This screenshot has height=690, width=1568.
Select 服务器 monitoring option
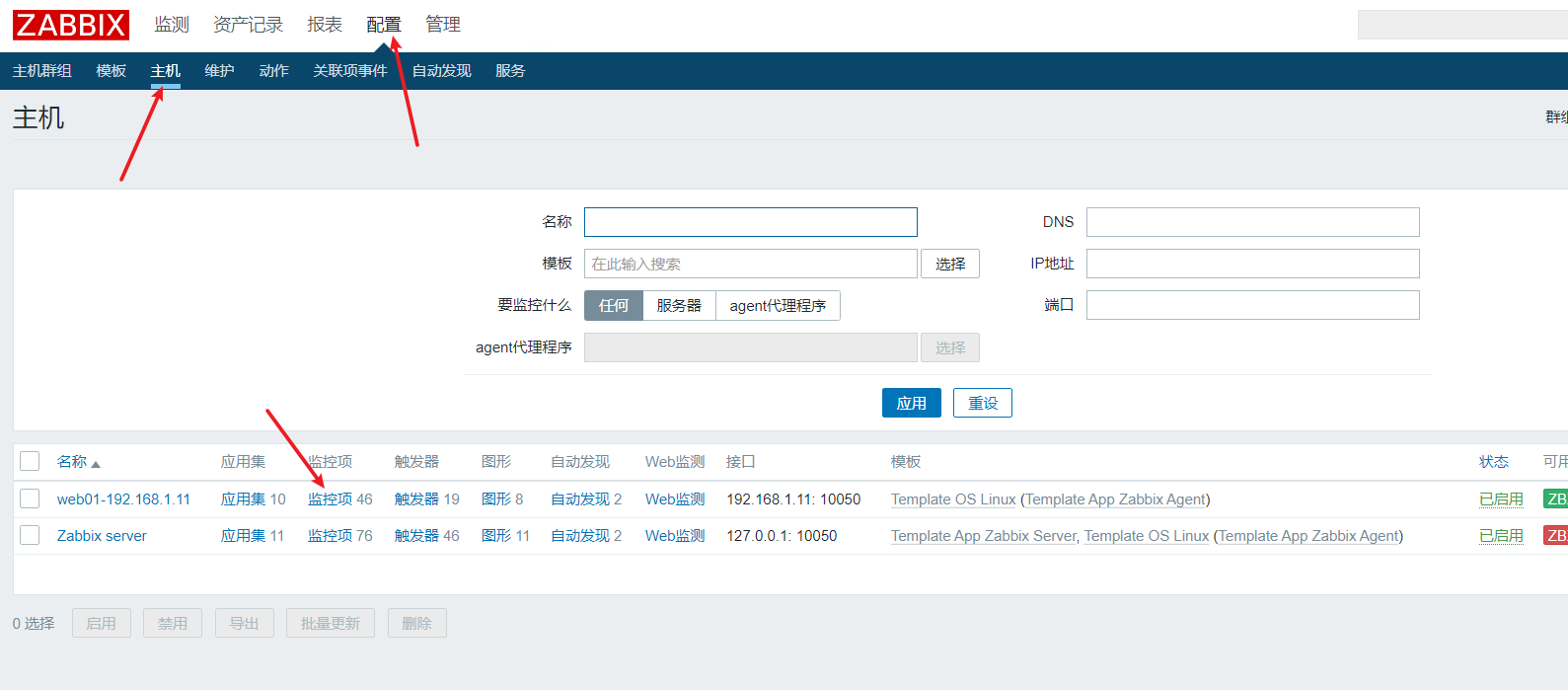[679, 306]
